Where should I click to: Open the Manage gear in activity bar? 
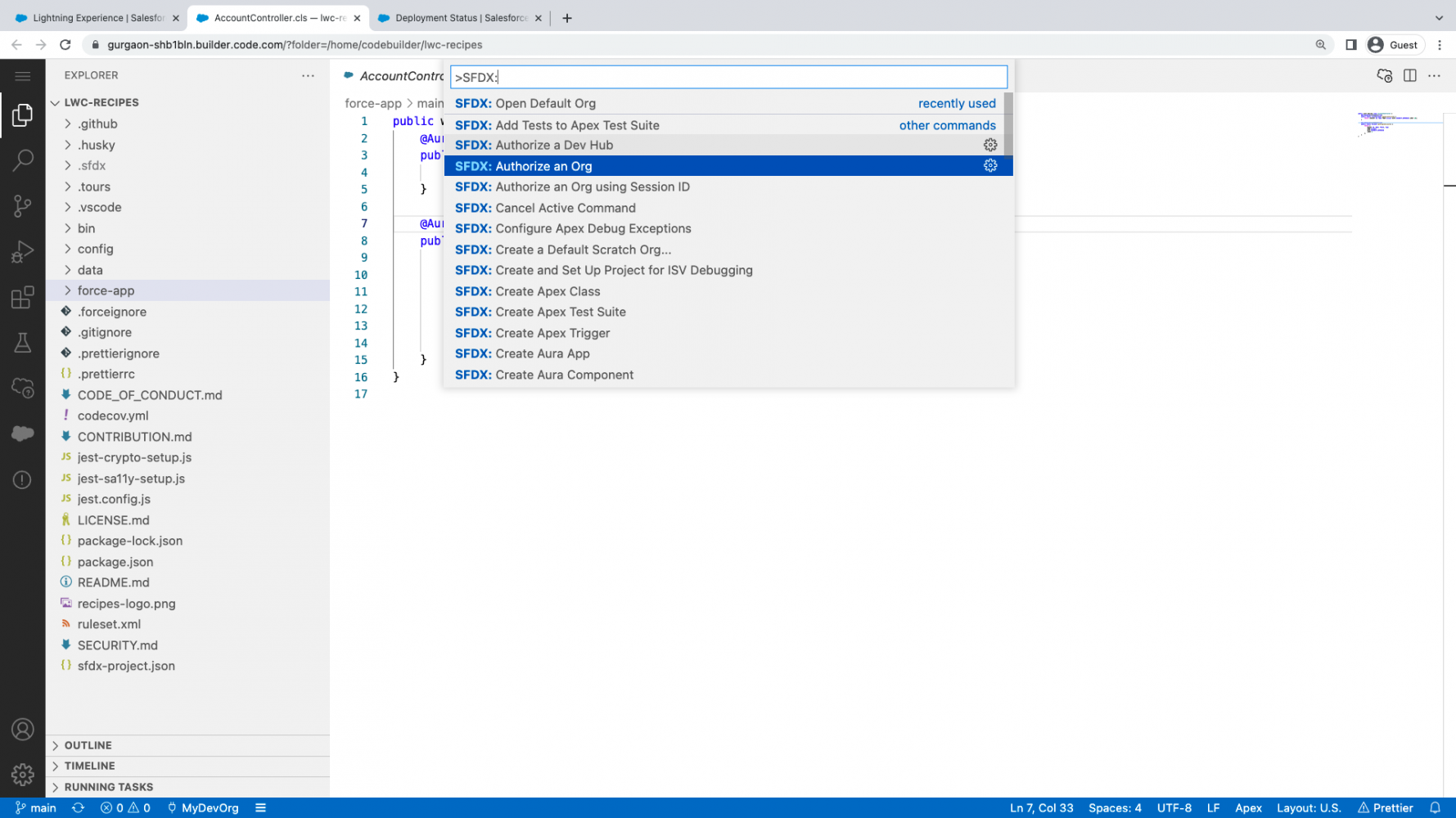coord(22,775)
